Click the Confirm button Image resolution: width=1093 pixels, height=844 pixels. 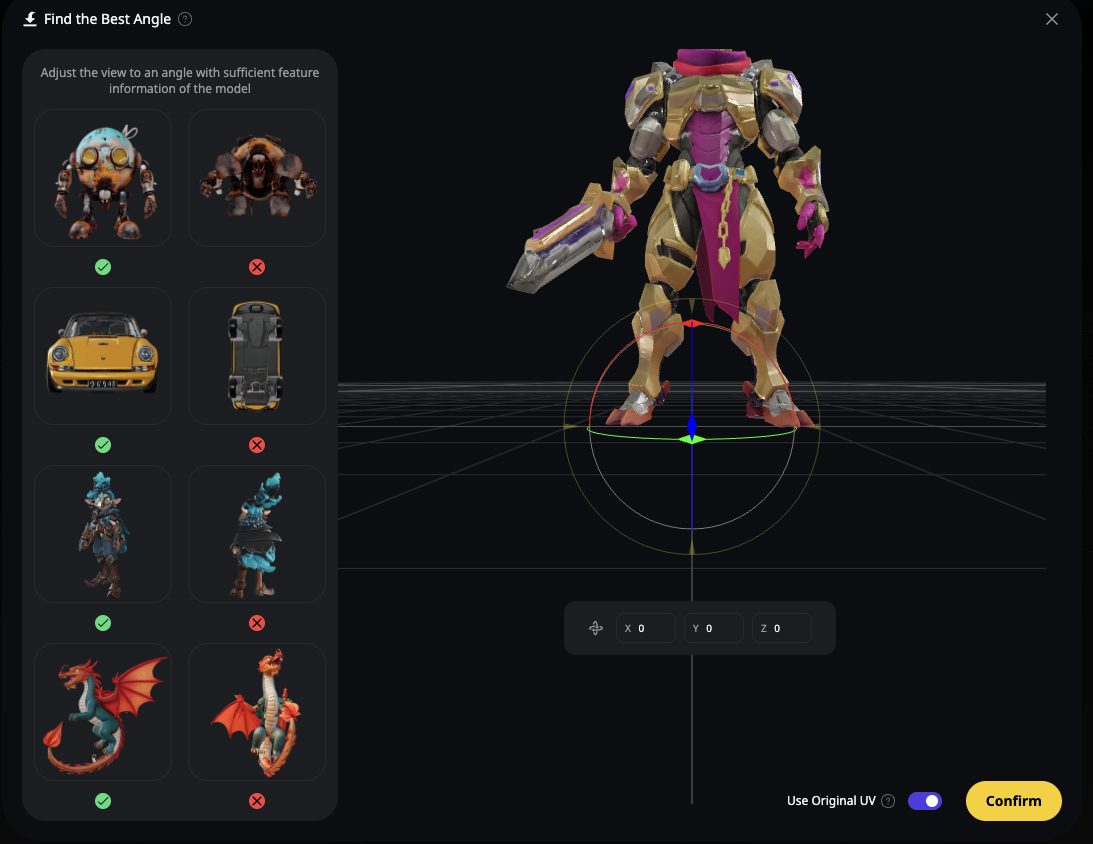[1013, 801]
